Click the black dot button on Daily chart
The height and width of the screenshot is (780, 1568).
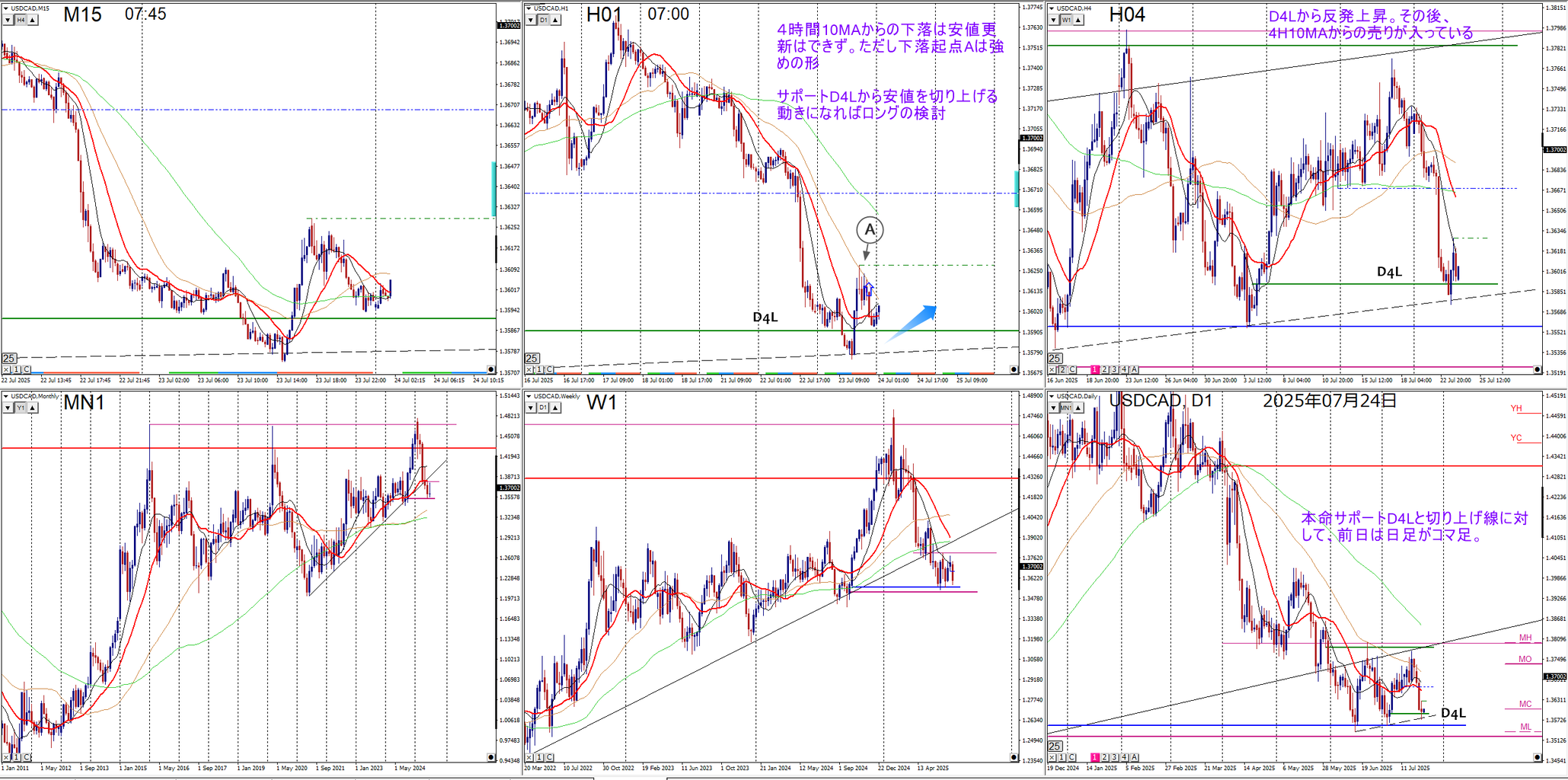click(1538, 757)
